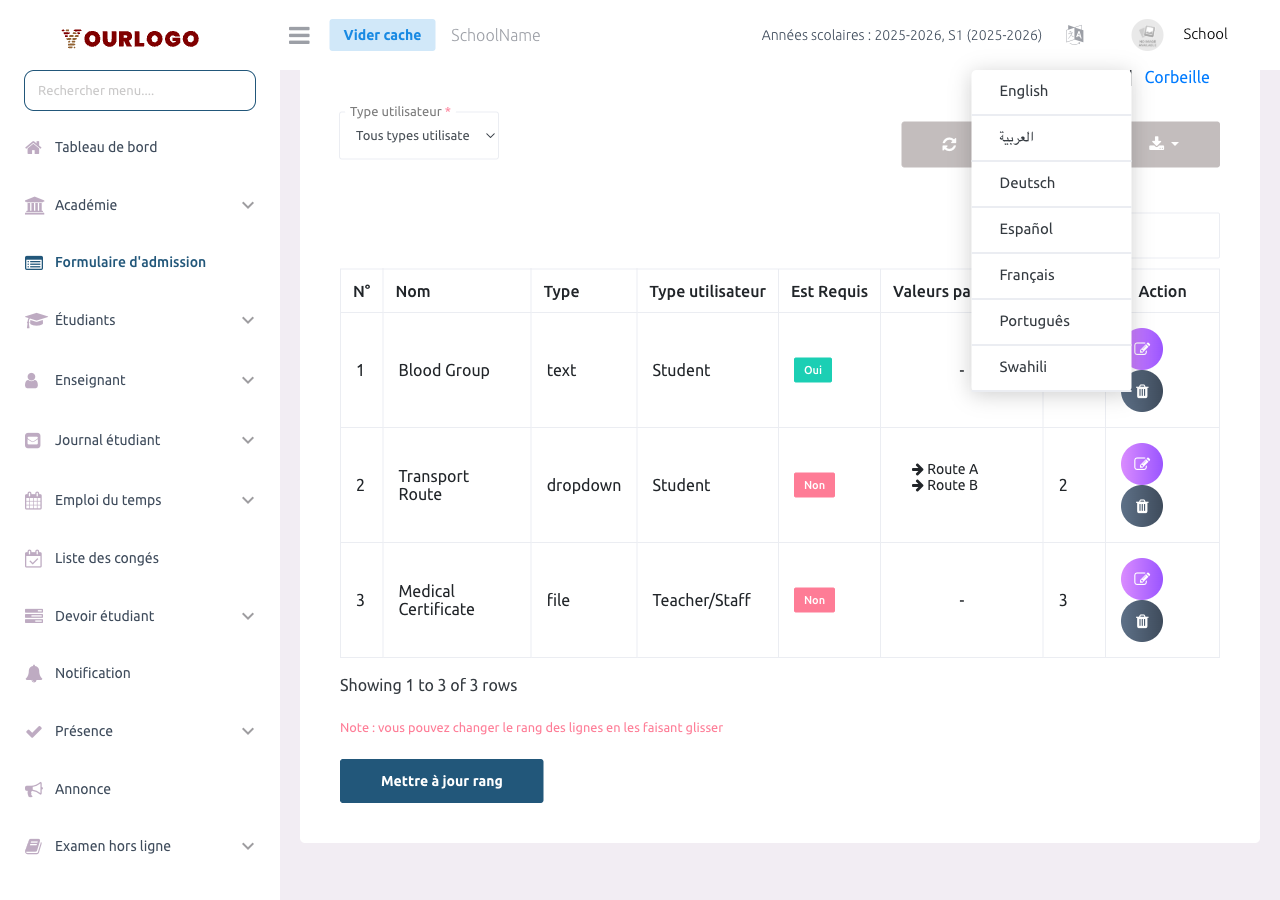This screenshot has height=900, width=1280.
Task: Delete the Blood Group field
Action: pyautogui.click(x=1142, y=391)
